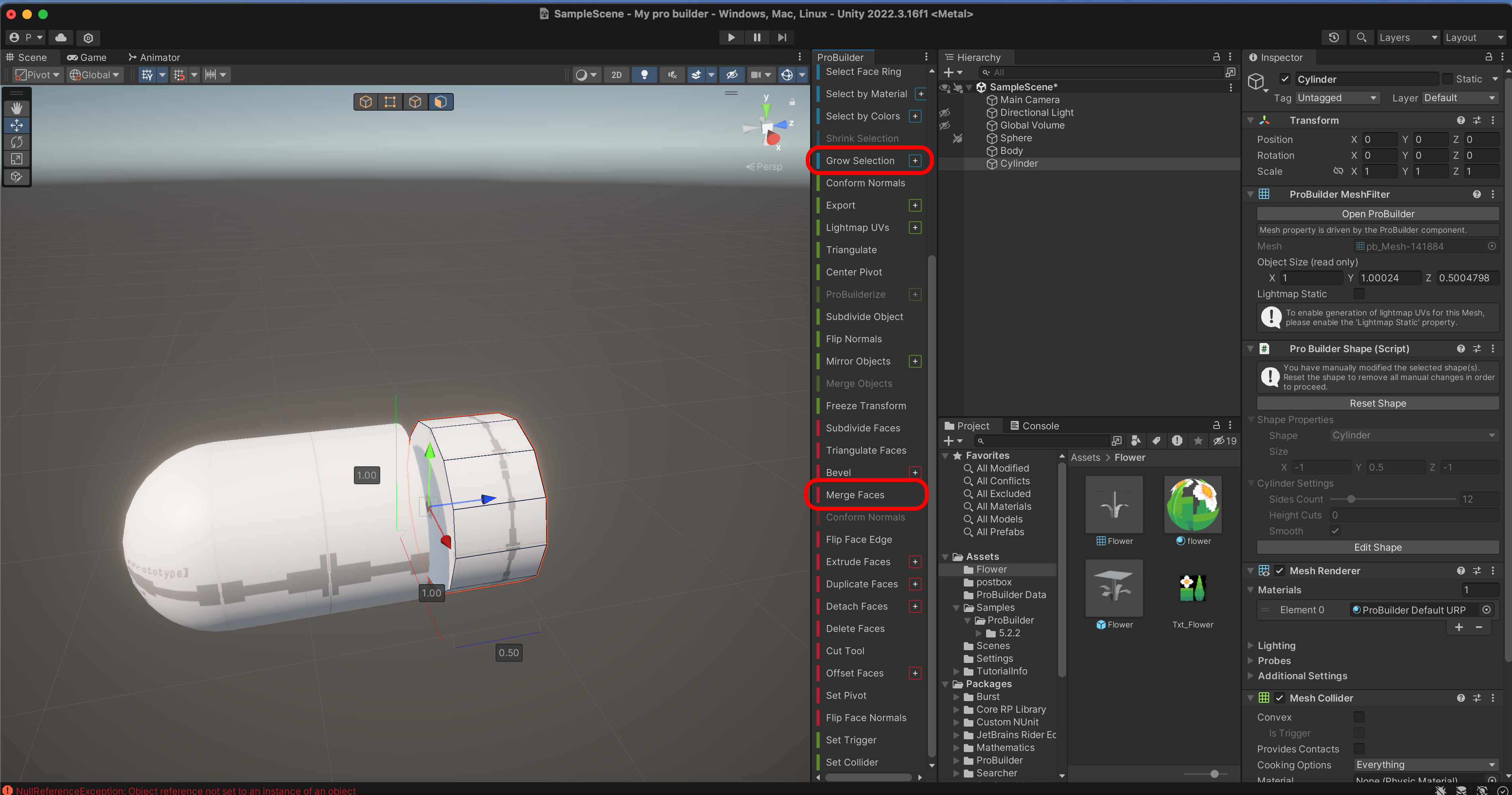Switch to ProBuilder vertex selection mode
The height and width of the screenshot is (795, 1512).
[x=390, y=102]
